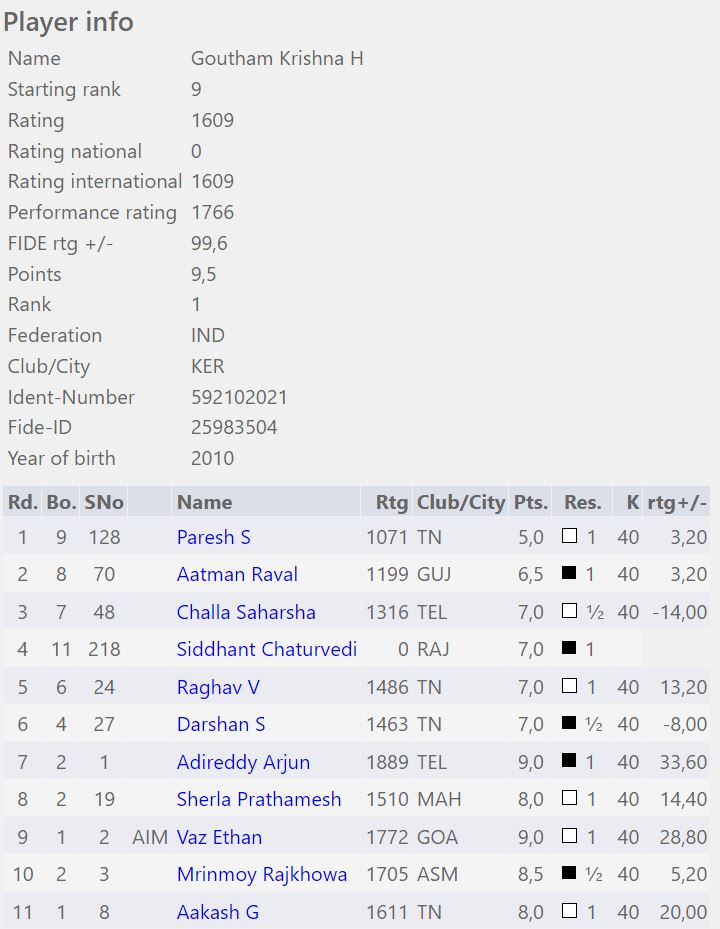Screen dimensions: 720x929
Task: Open Adireddy Arjun player page
Action: pyautogui.click(x=243, y=762)
